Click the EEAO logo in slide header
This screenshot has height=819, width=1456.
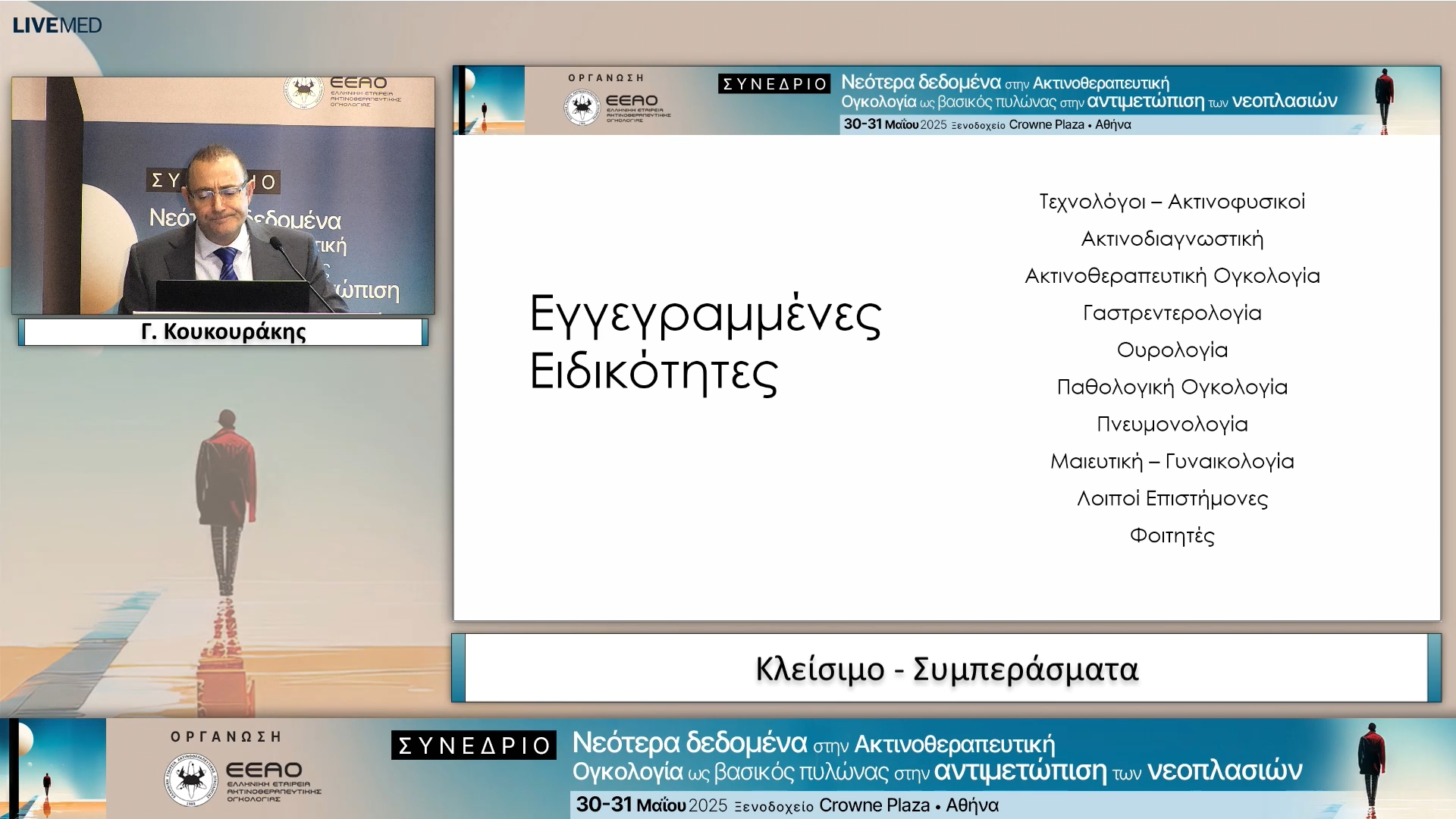pos(617,107)
